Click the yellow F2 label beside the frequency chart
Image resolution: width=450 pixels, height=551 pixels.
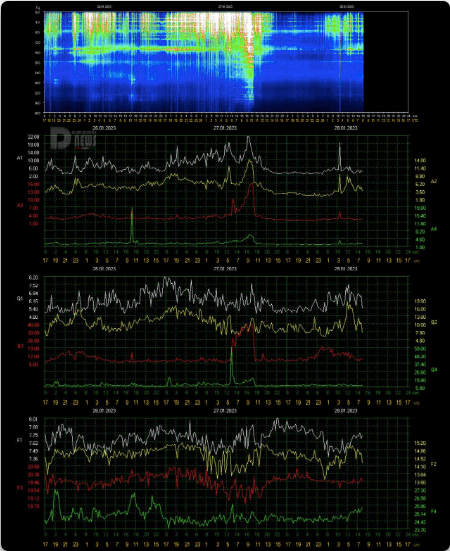tap(434, 464)
